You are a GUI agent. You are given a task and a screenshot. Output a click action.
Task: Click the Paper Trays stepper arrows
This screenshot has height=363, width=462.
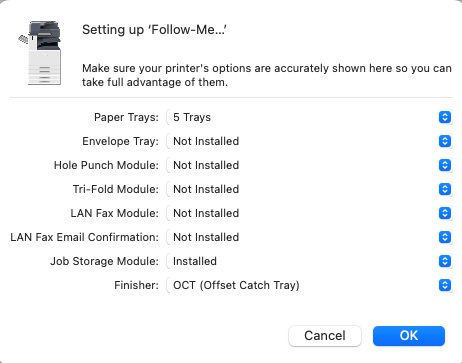(445, 117)
